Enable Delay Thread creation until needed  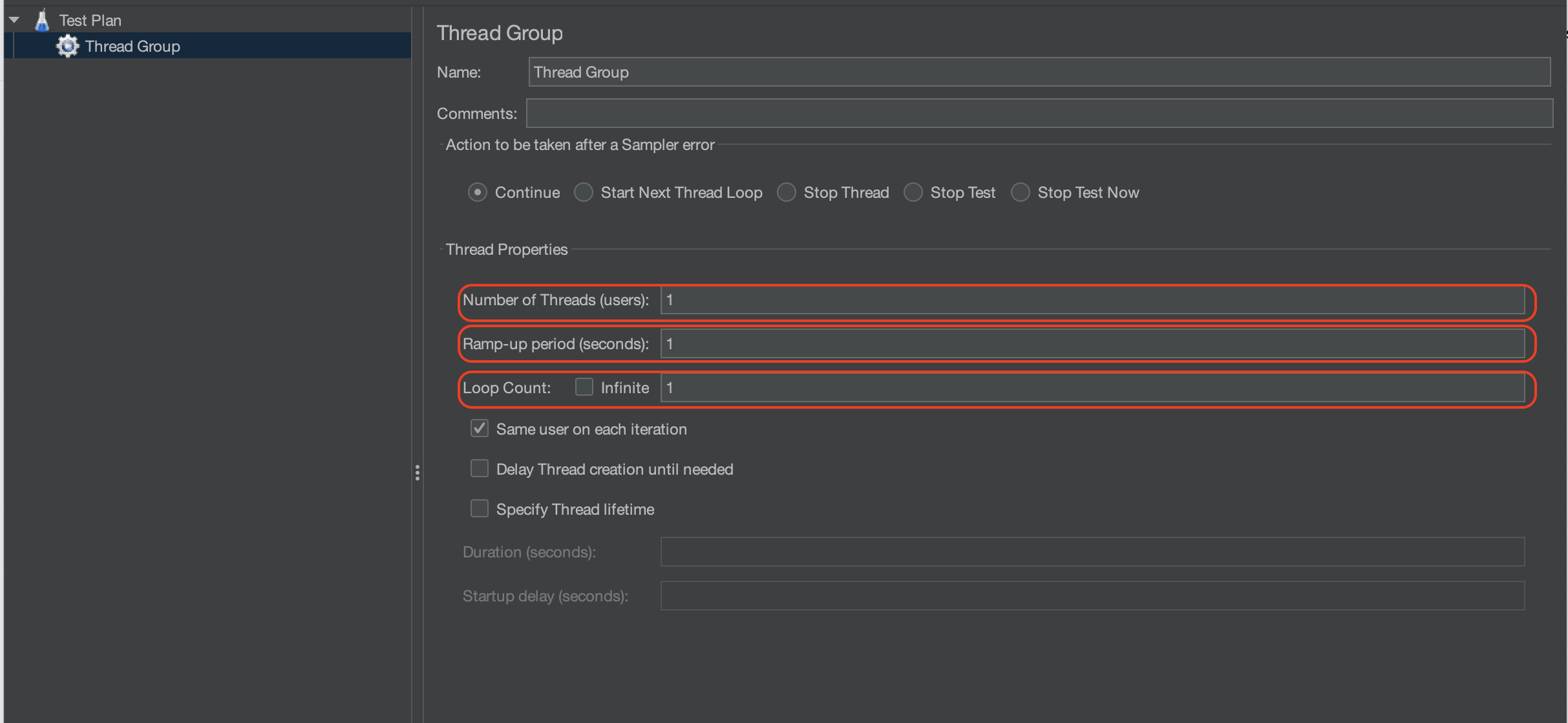(480, 469)
